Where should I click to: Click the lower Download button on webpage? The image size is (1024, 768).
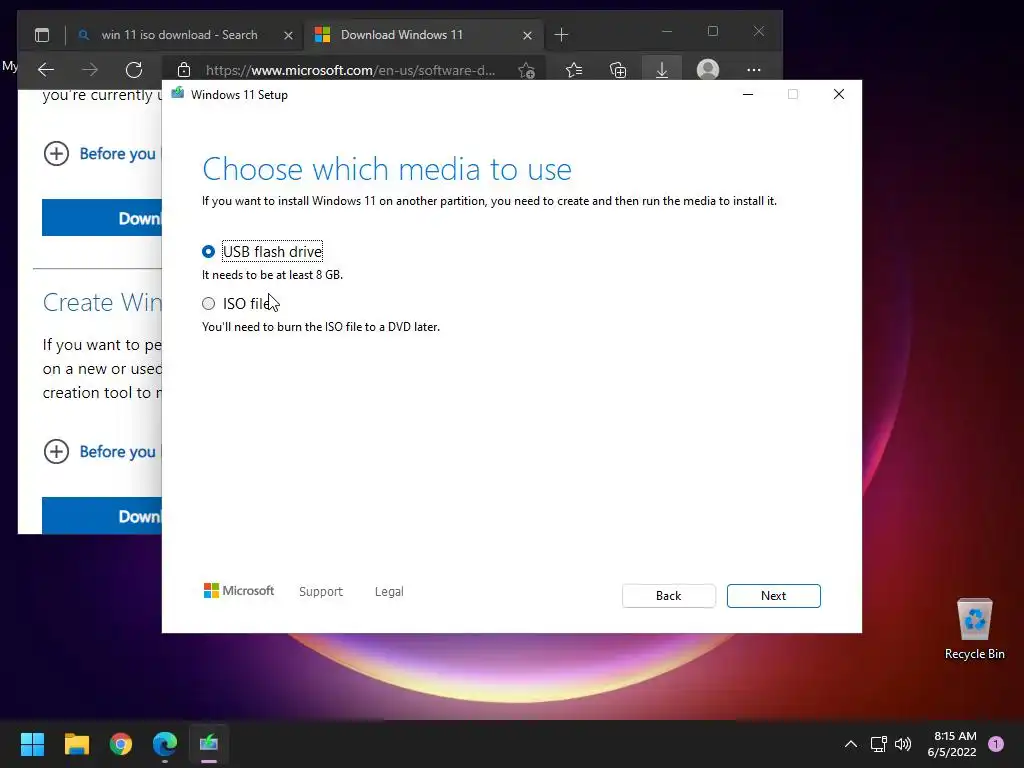(x=102, y=515)
